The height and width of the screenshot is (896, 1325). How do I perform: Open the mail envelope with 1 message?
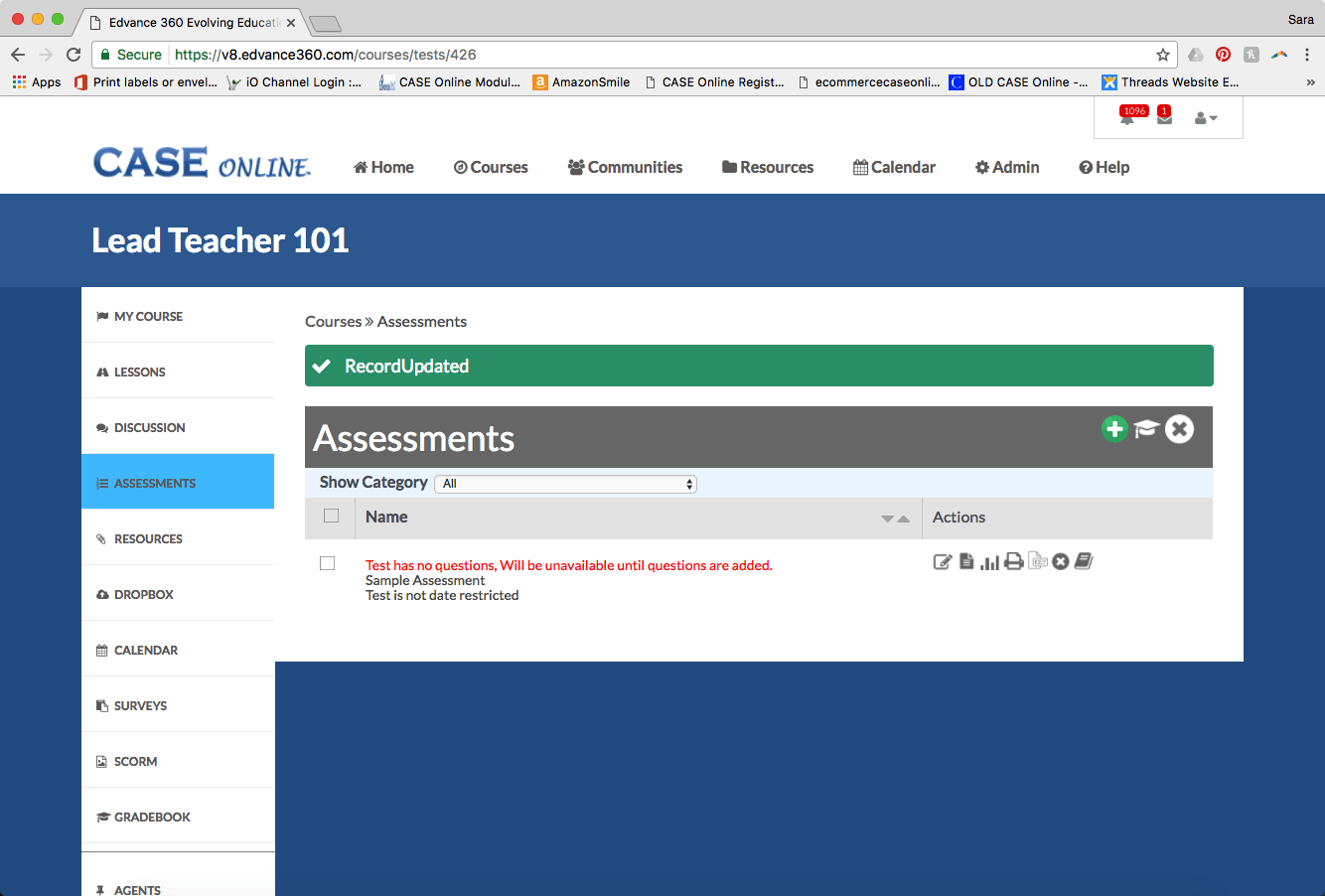(x=1164, y=118)
